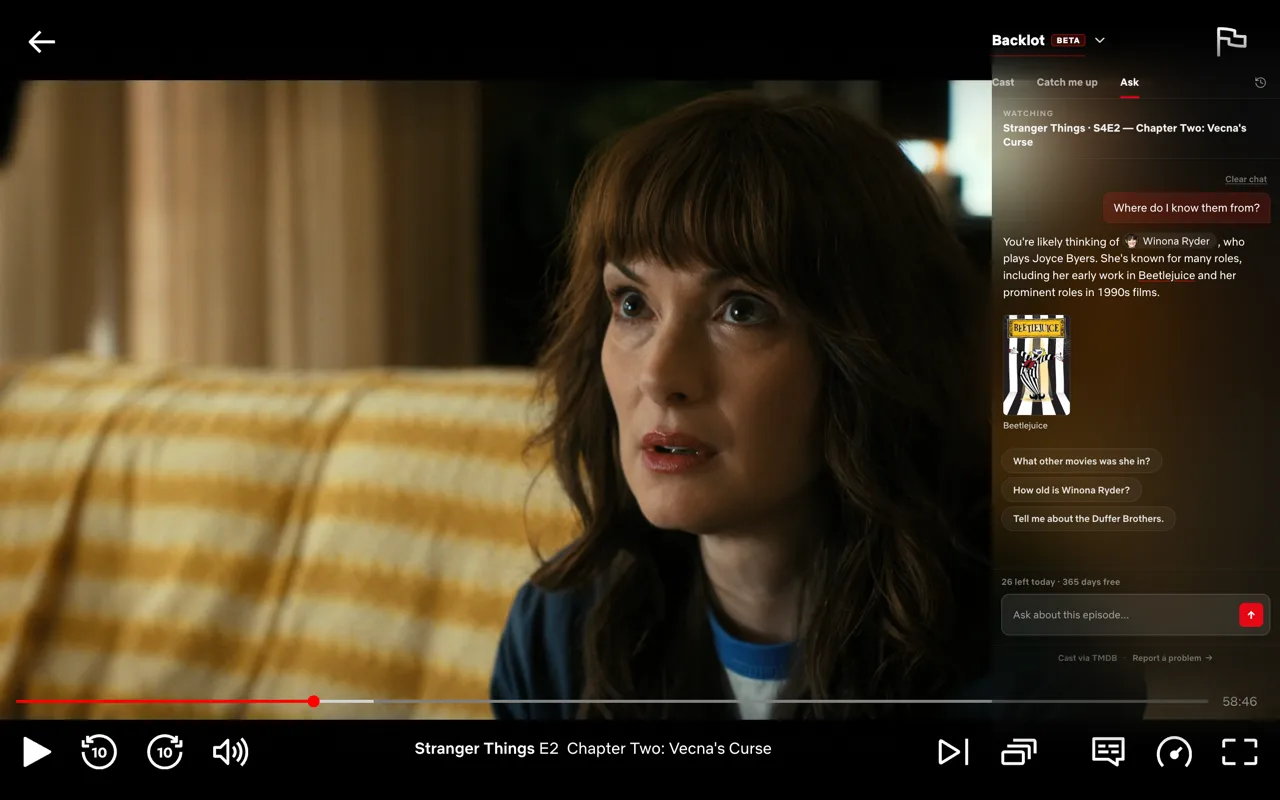Skip to the next episode
1280x800 pixels.
click(953, 752)
